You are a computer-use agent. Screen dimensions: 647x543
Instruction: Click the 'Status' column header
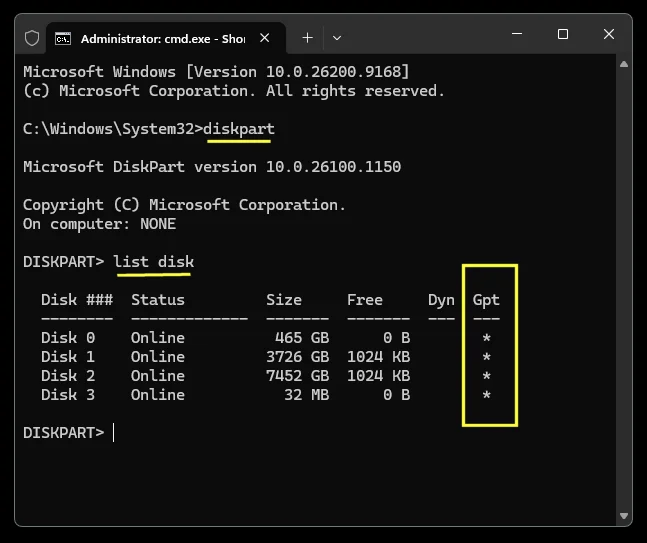point(158,300)
